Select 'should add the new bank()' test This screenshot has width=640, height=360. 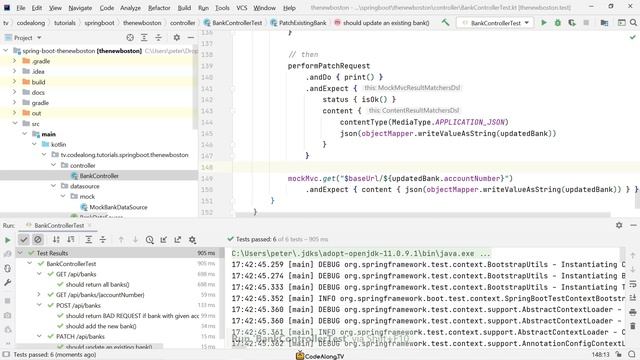click(101, 326)
